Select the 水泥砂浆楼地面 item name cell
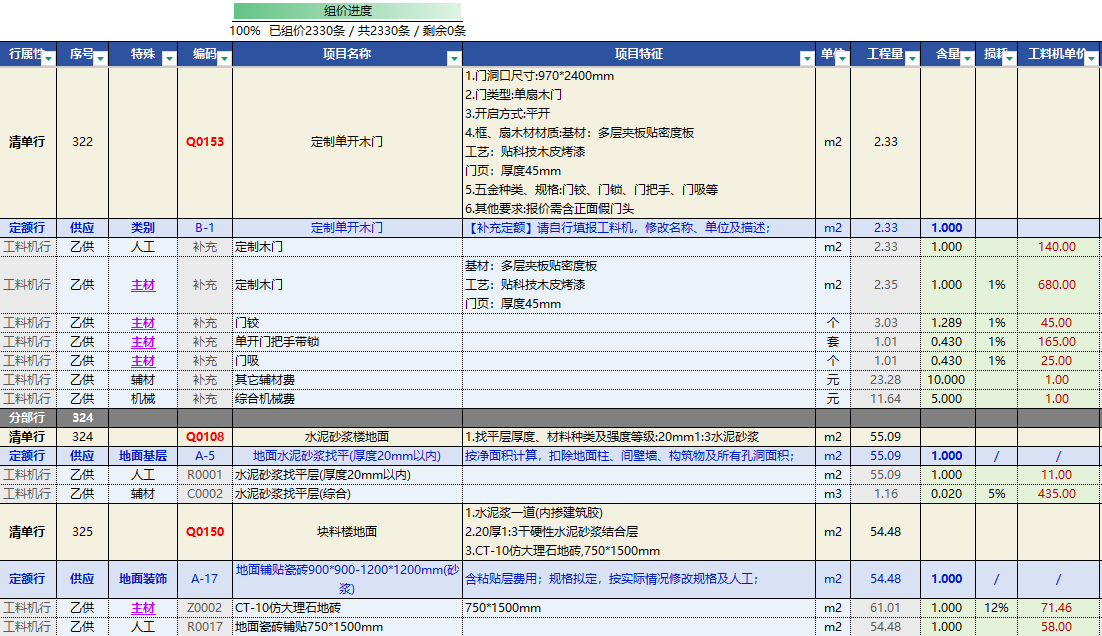The width and height of the screenshot is (1102, 636). pos(347,437)
